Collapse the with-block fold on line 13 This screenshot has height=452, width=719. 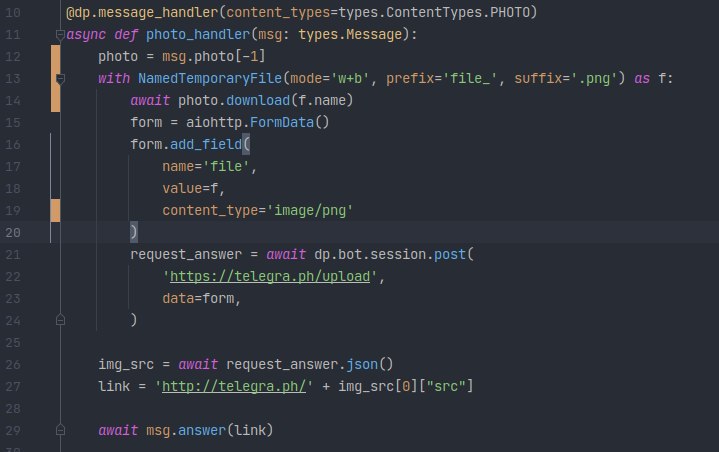tap(60, 79)
